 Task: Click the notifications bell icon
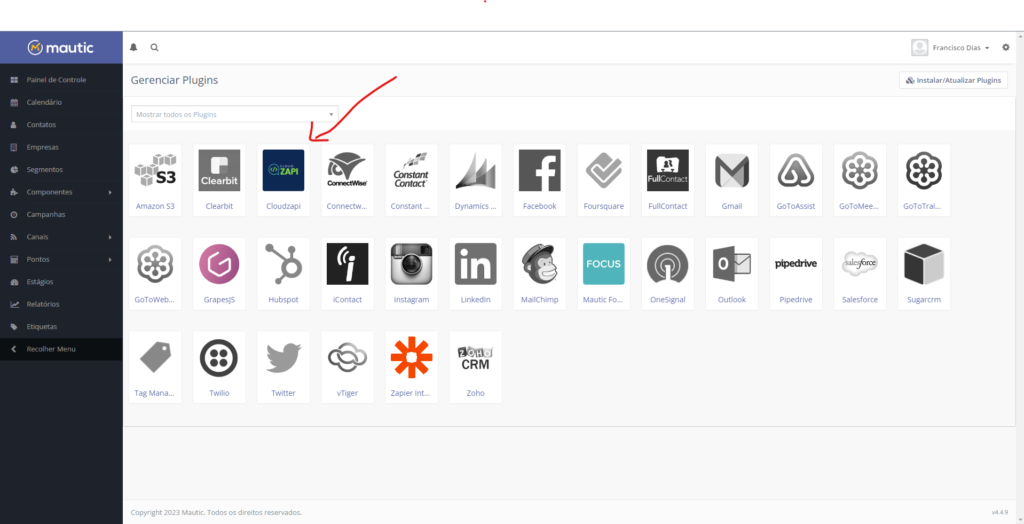(x=134, y=48)
